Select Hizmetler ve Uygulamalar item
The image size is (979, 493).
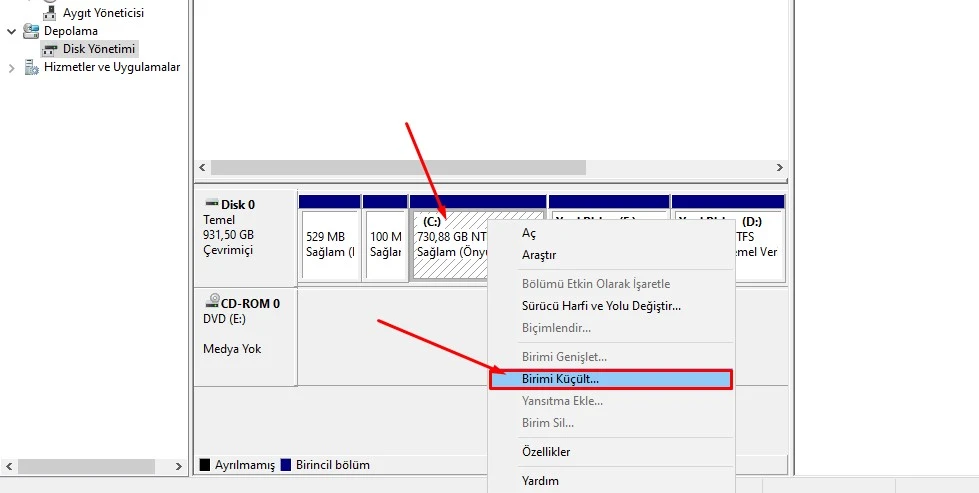click(112, 67)
